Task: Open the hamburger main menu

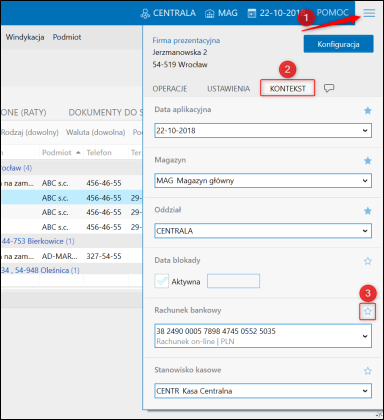Action: coord(369,13)
